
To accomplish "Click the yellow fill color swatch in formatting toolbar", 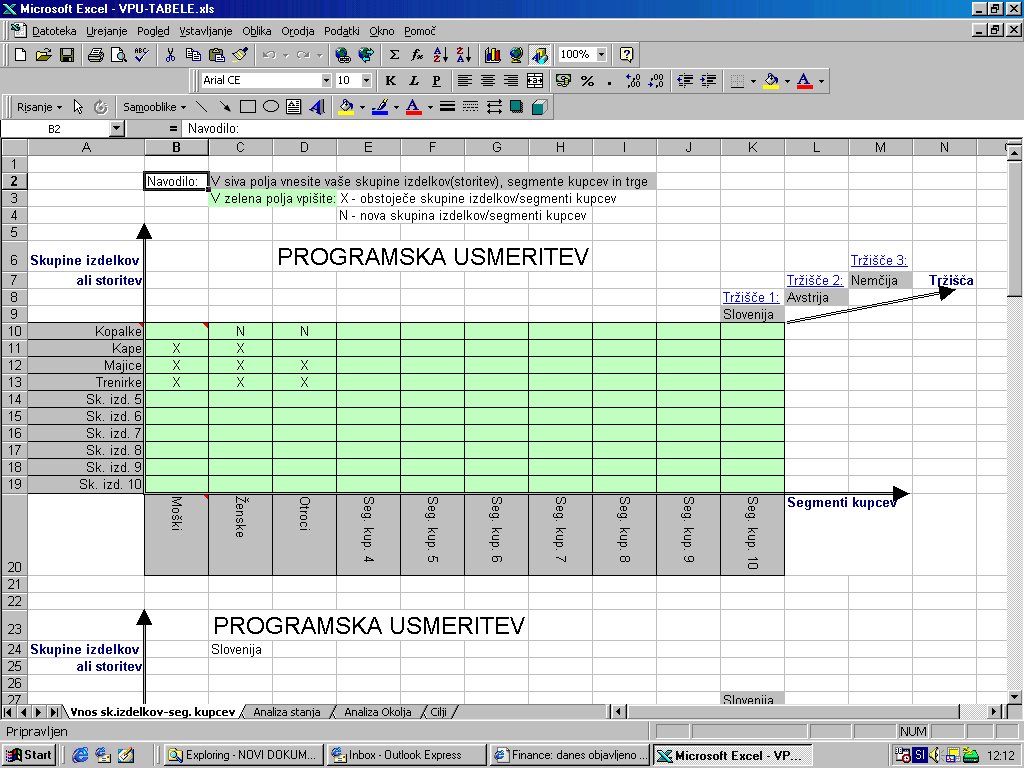I will point(771,81).
